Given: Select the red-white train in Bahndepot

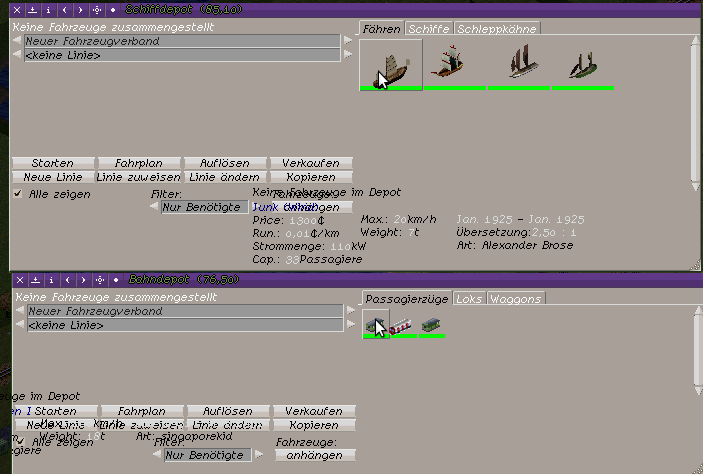Looking at the screenshot, I should (x=403, y=325).
